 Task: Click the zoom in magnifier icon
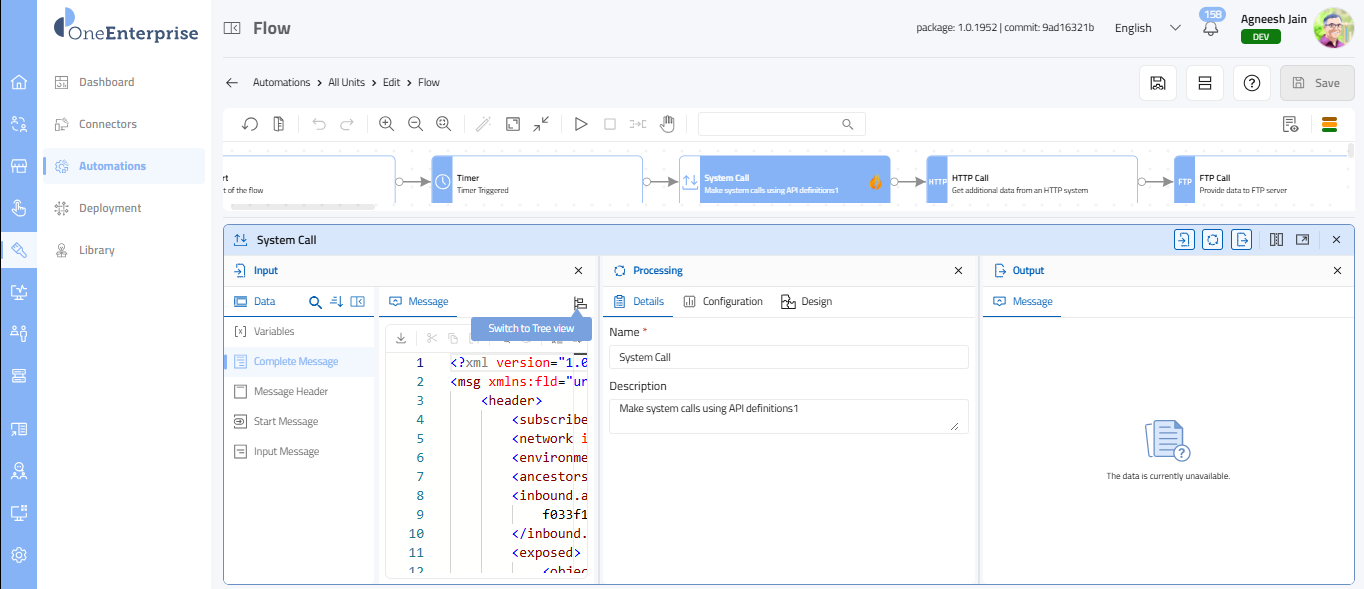(386, 124)
